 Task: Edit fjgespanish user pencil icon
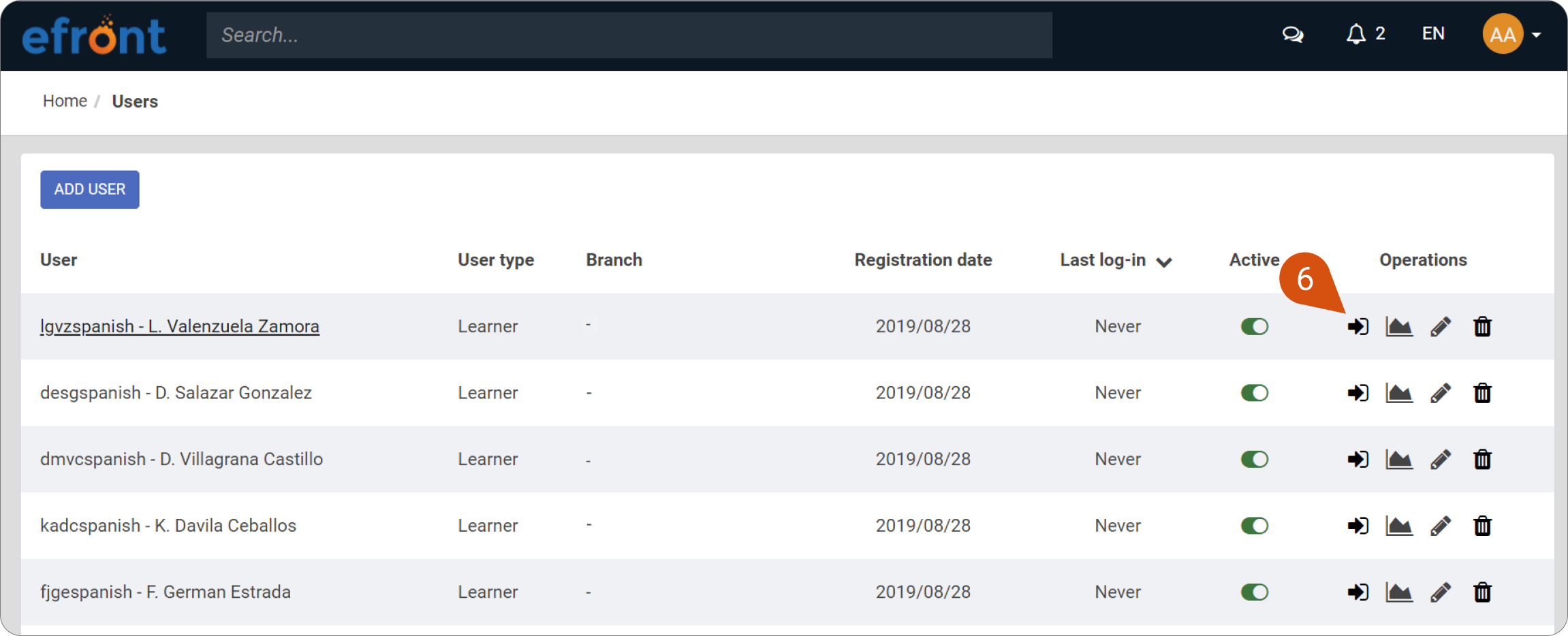point(1441,592)
